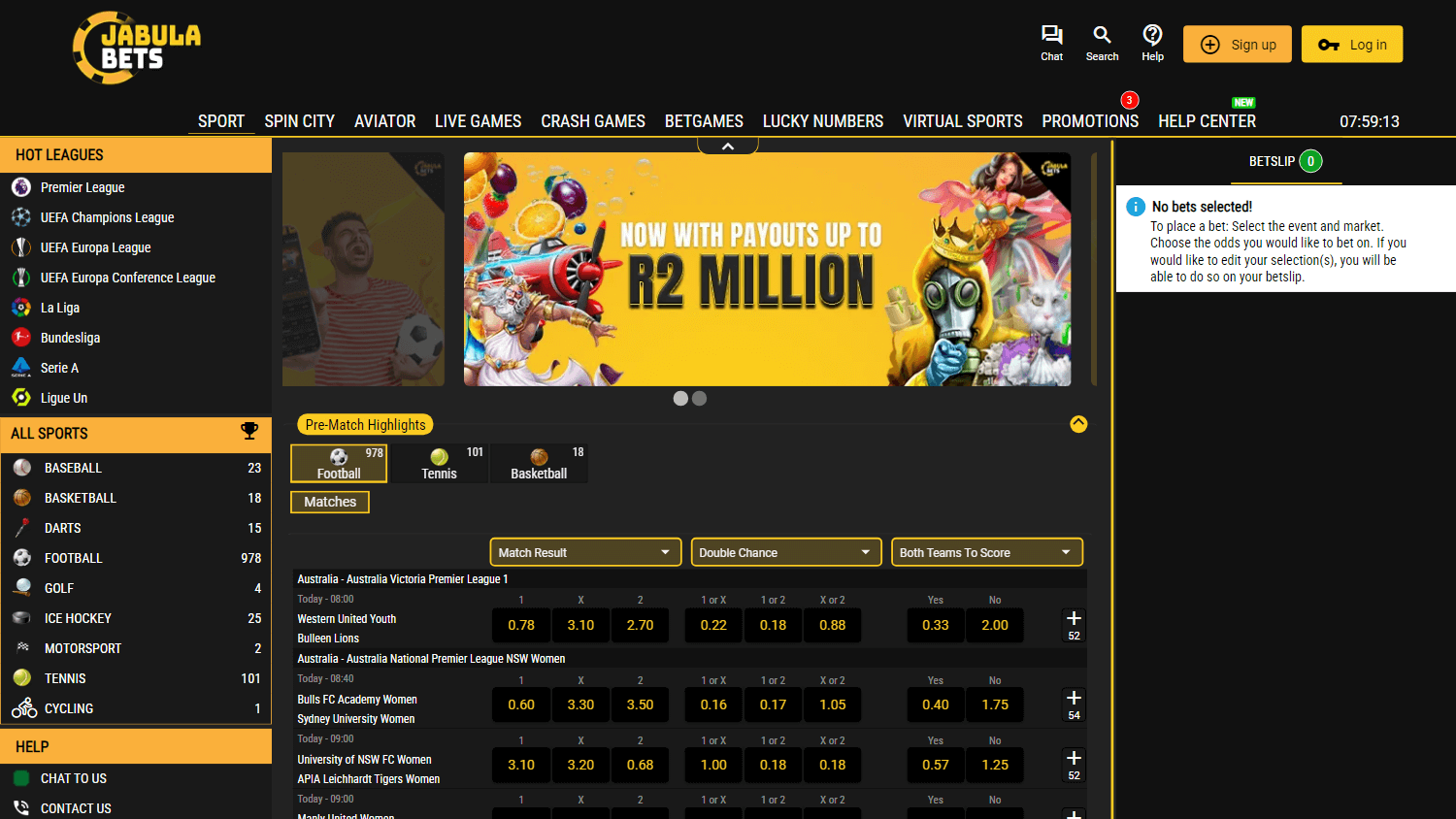Click the Matches filter button
The image size is (1456, 819).
click(330, 502)
